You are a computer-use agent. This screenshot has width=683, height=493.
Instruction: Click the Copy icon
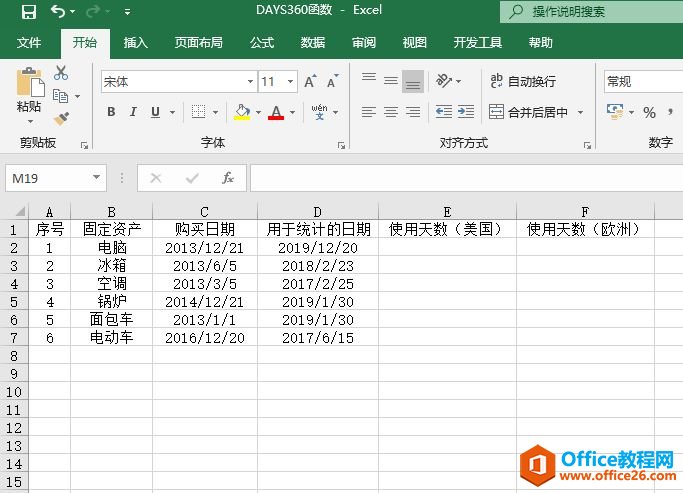[x=60, y=96]
